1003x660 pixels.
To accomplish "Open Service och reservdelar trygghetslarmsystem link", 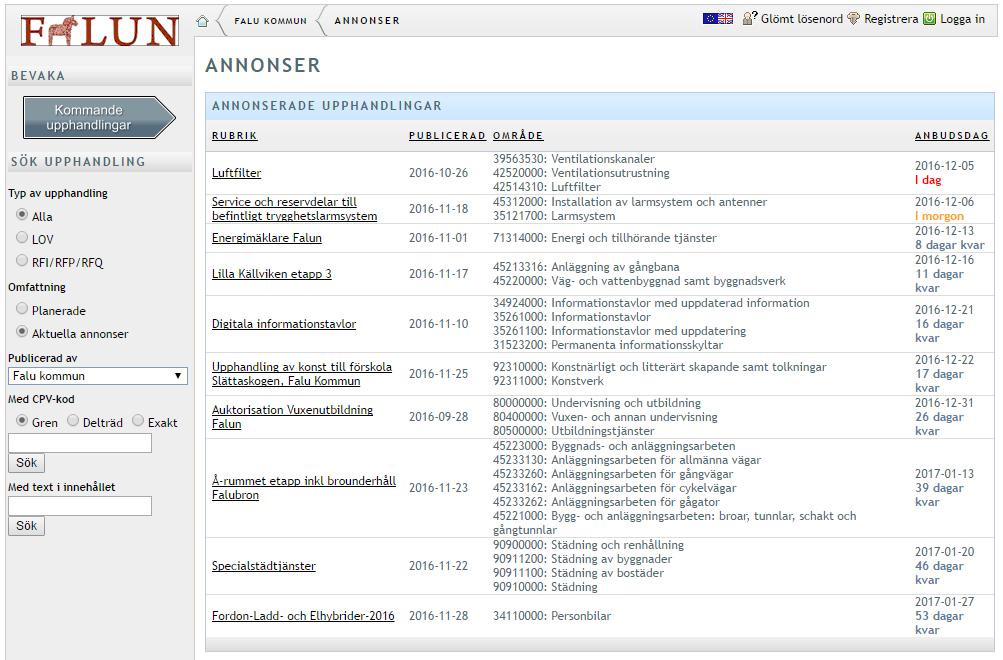I will pyautogui.click(x=294, y=209).
